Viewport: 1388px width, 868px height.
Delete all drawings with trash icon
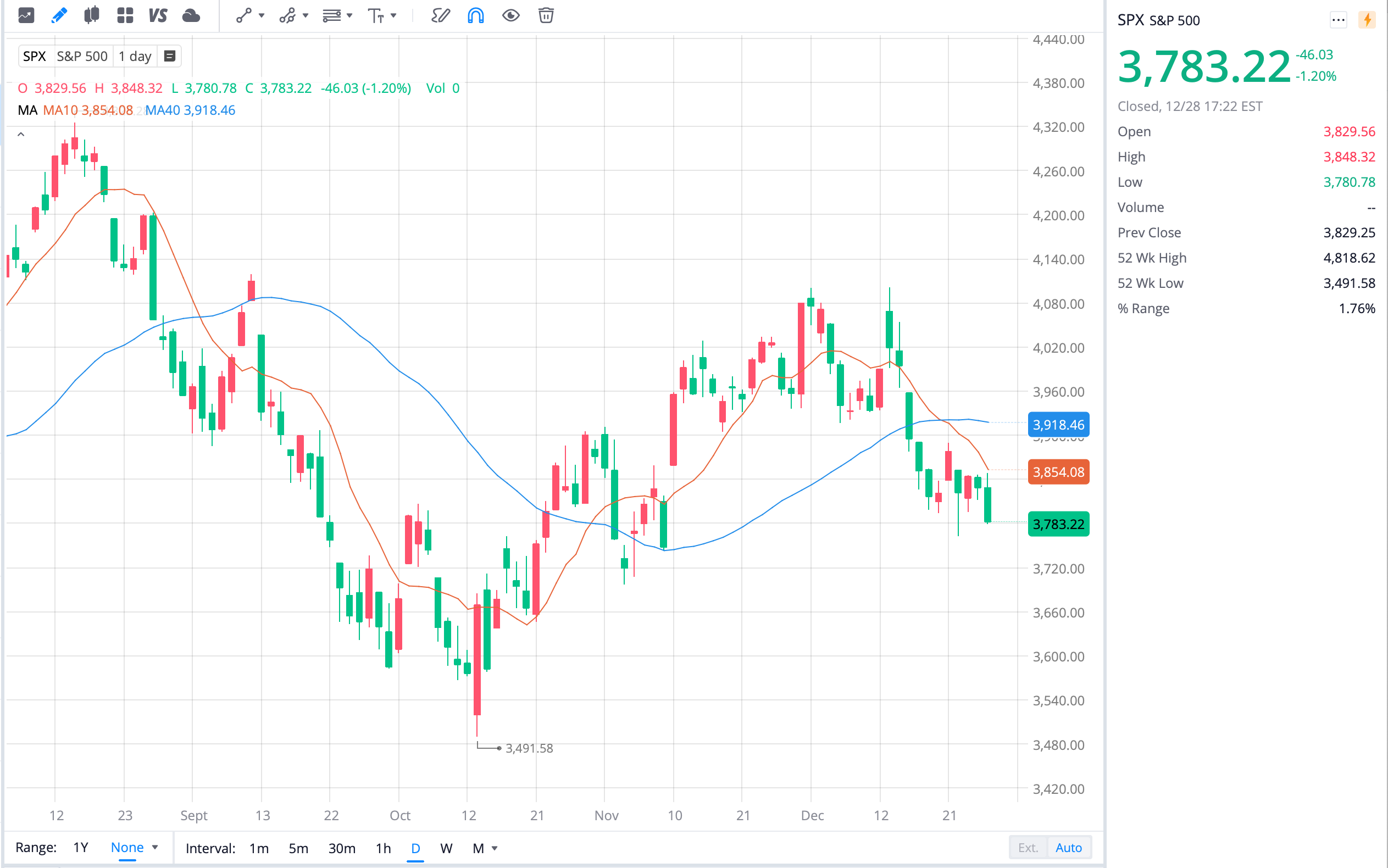(x=546, y=15)
